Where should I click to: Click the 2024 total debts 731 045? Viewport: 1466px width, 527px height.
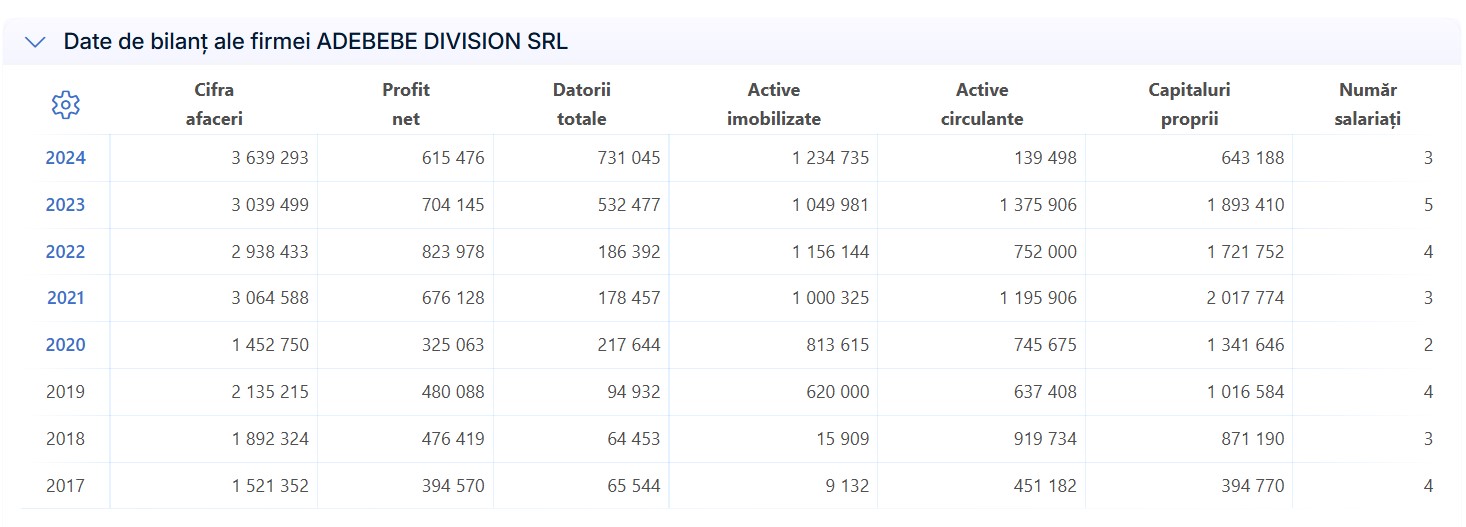point(629,158)
